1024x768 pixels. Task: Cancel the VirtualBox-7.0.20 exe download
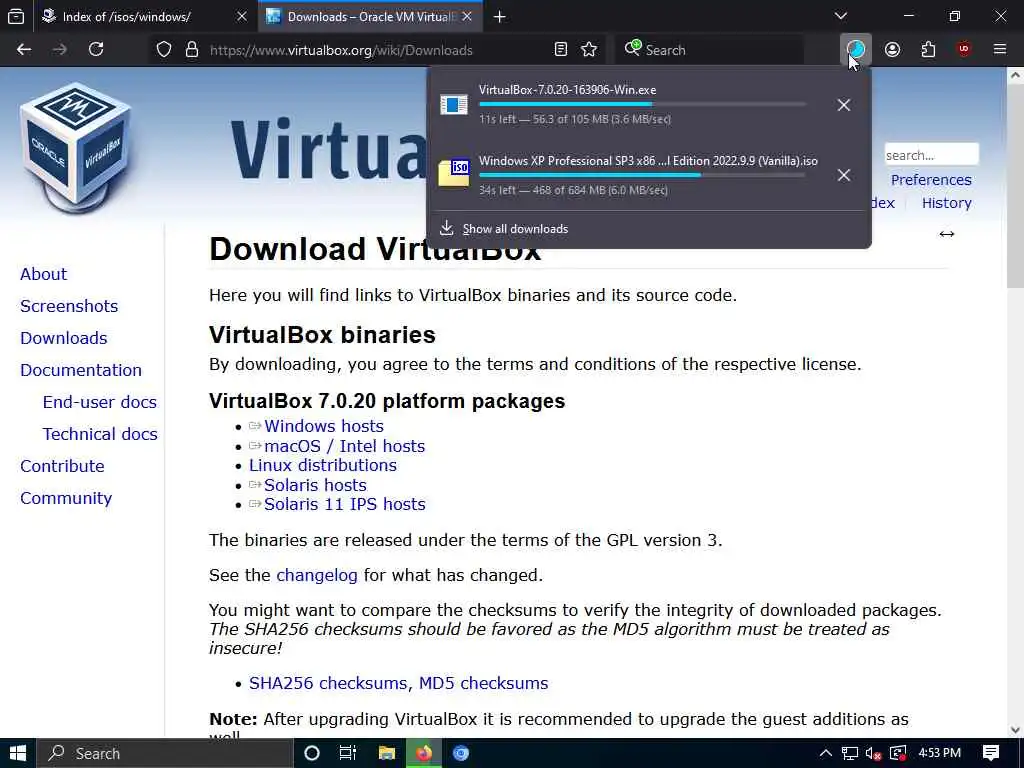(844, 104)
